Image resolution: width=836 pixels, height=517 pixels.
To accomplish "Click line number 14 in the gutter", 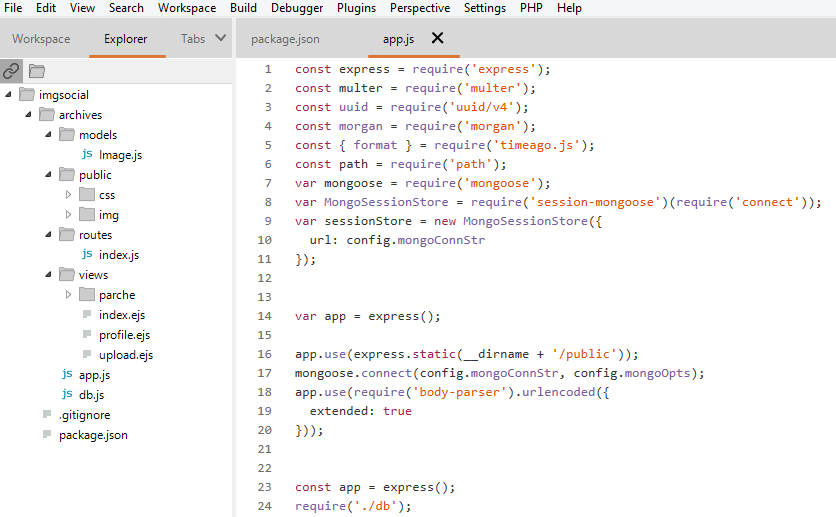I will pyautogui.click(x=264, y=316).
